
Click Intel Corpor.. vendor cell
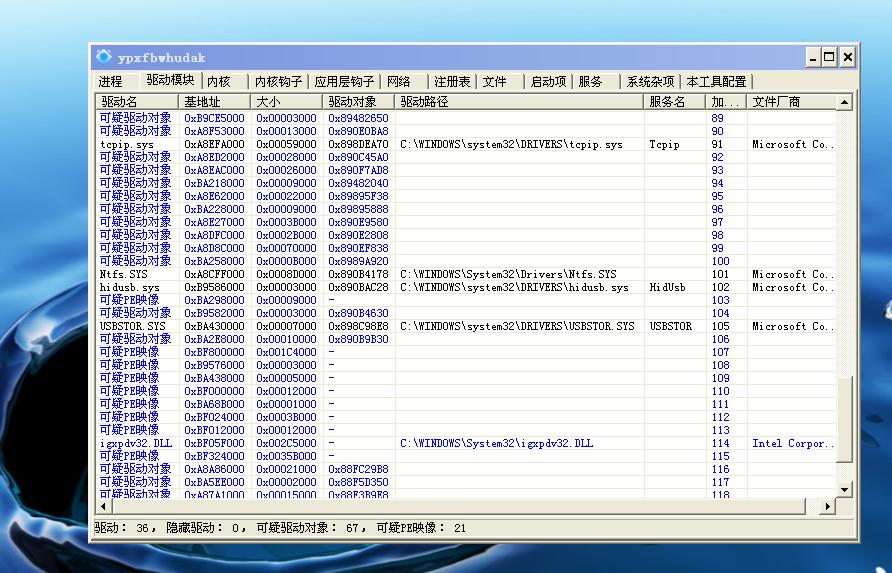click(792, 443)
